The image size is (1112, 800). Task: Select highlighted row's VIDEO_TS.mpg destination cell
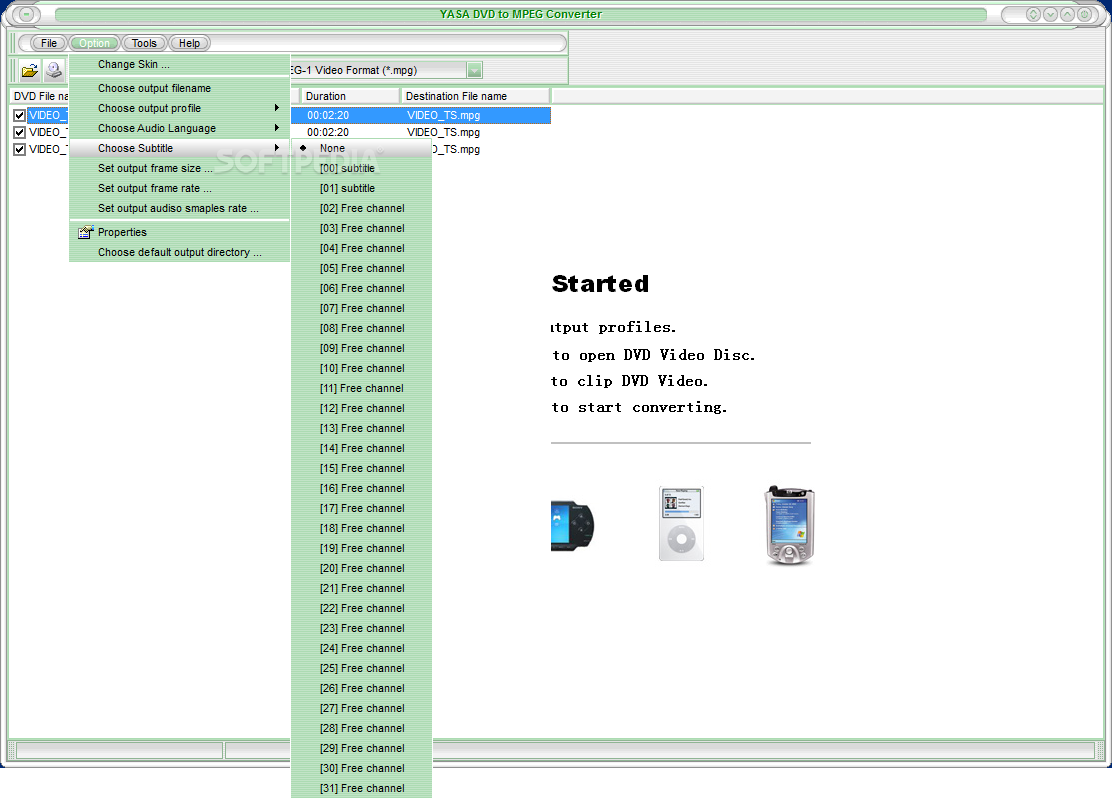pyautogui.click(x=443, y=115)
